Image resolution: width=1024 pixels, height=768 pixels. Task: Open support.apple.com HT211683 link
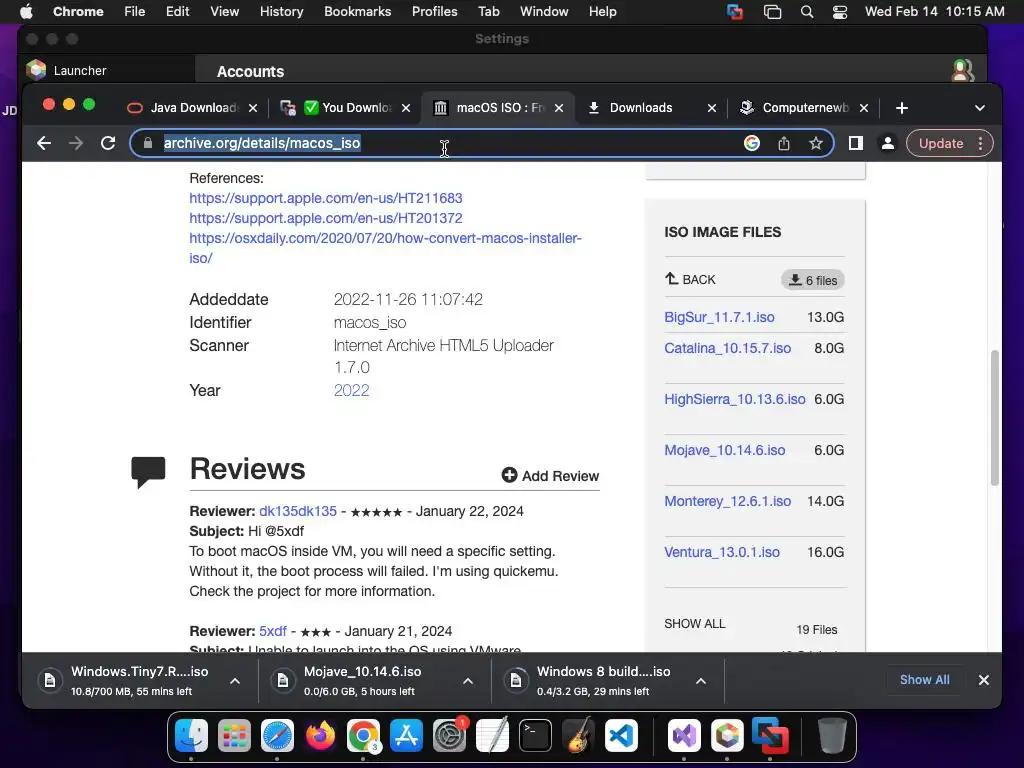click(326, 198)
